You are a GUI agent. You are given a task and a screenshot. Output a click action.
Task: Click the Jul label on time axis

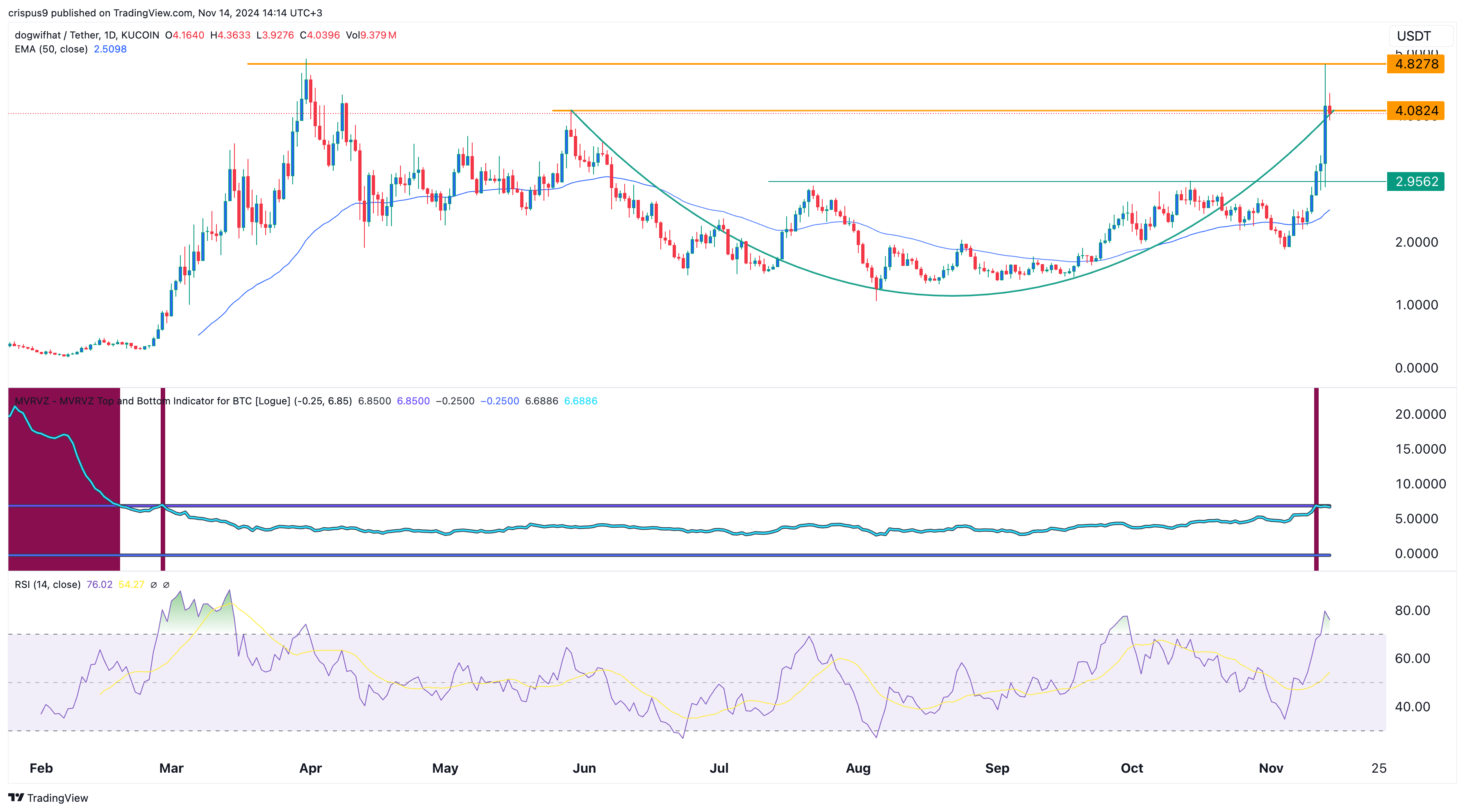[719, 768]
